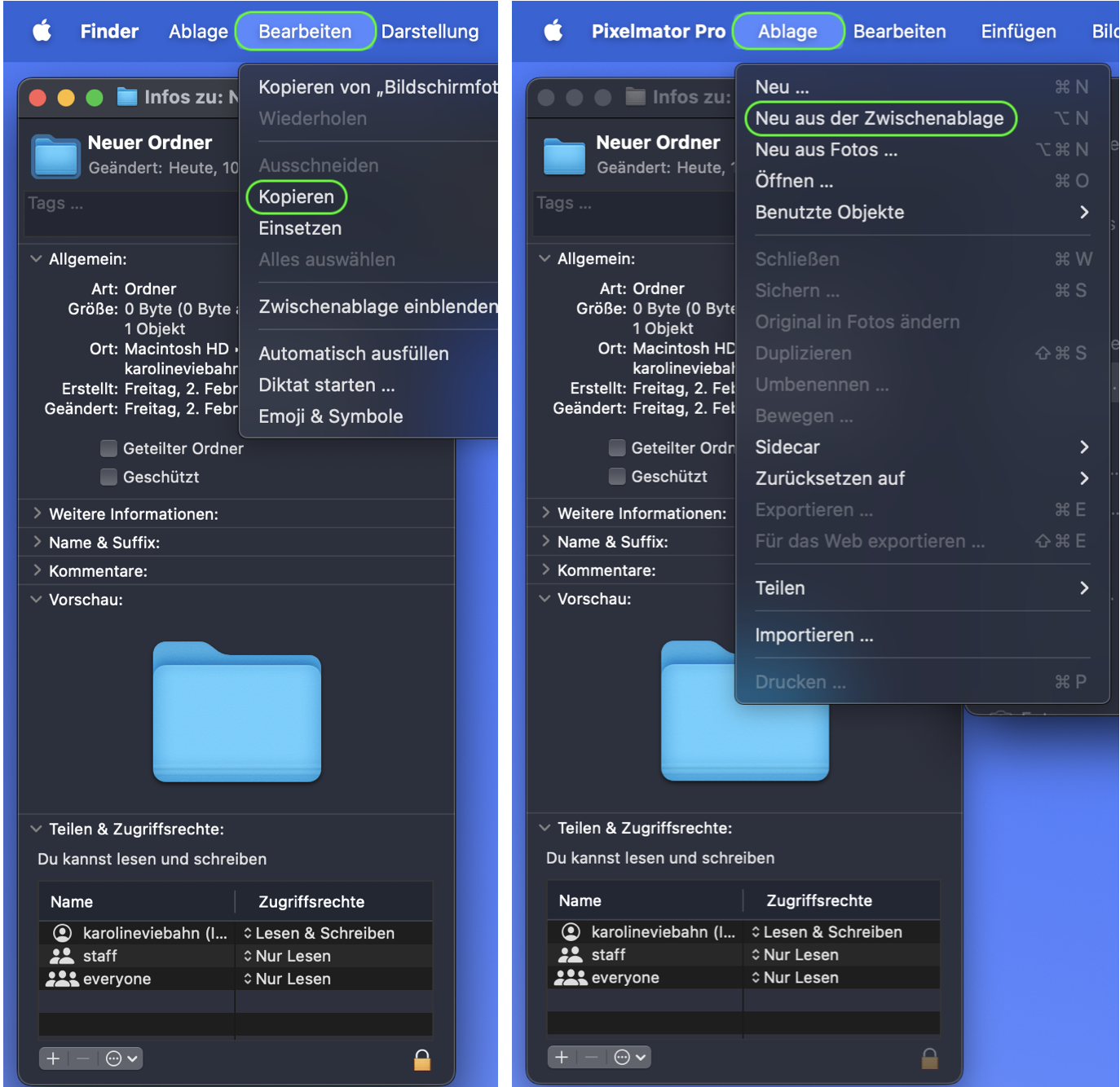Click the minus button in the Pixelmator screenshot
Viewport: 1120px width, 1087px height.
tap(592, 1057)
